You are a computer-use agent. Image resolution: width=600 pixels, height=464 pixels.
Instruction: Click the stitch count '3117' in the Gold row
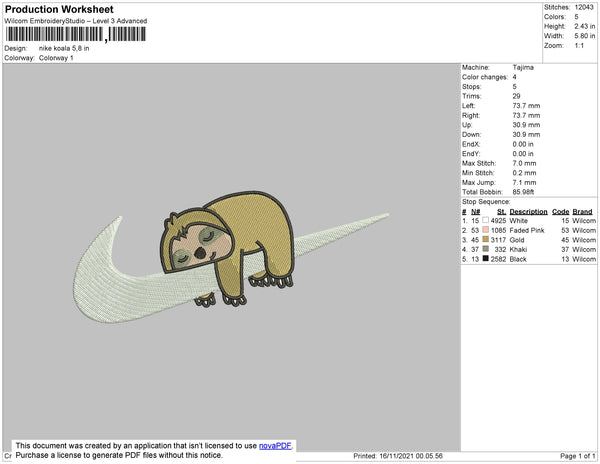pyautogui.click(x=498, y=240)
